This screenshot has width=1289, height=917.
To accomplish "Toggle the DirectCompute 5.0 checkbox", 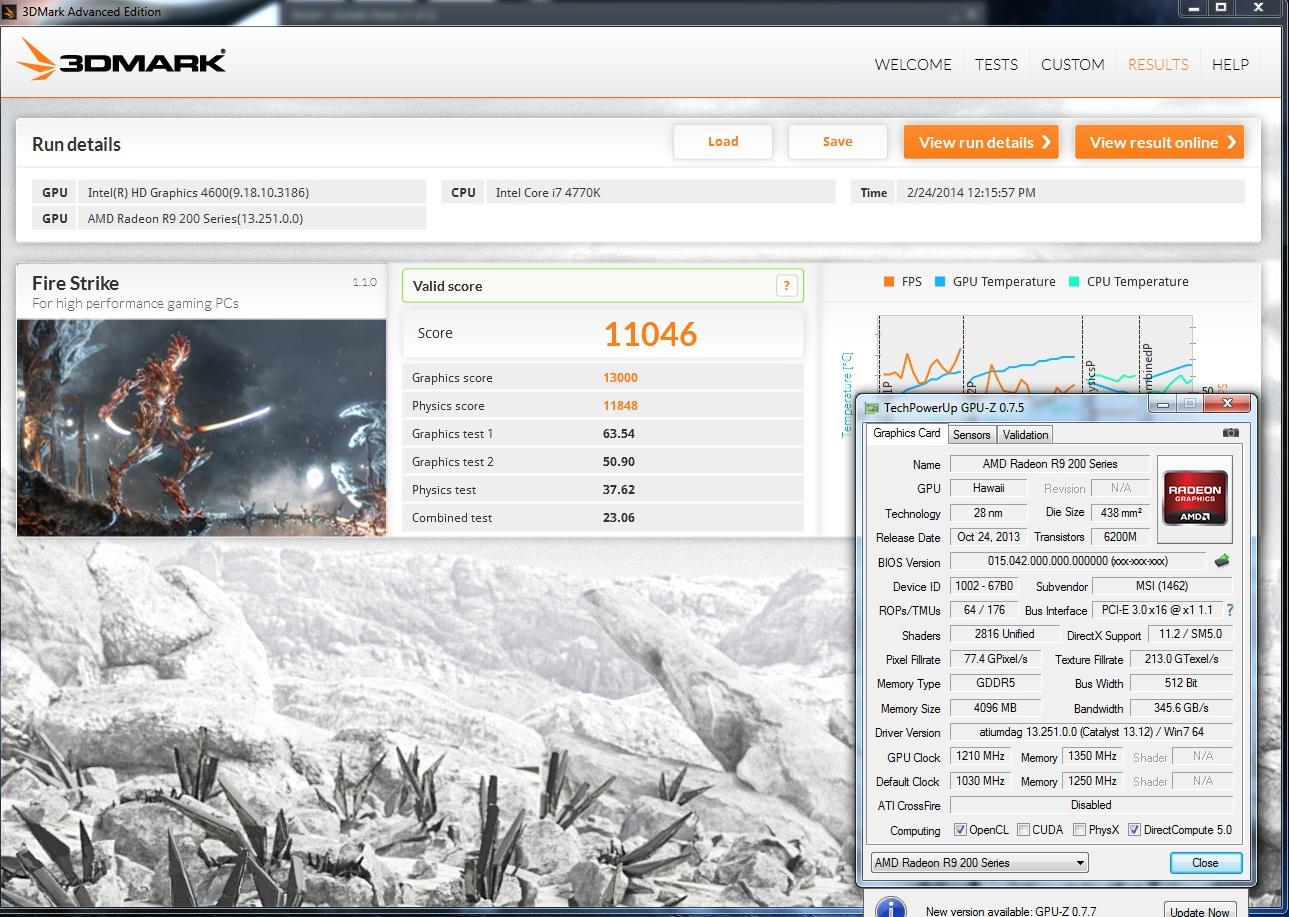I will click(x=1134, y=829).
